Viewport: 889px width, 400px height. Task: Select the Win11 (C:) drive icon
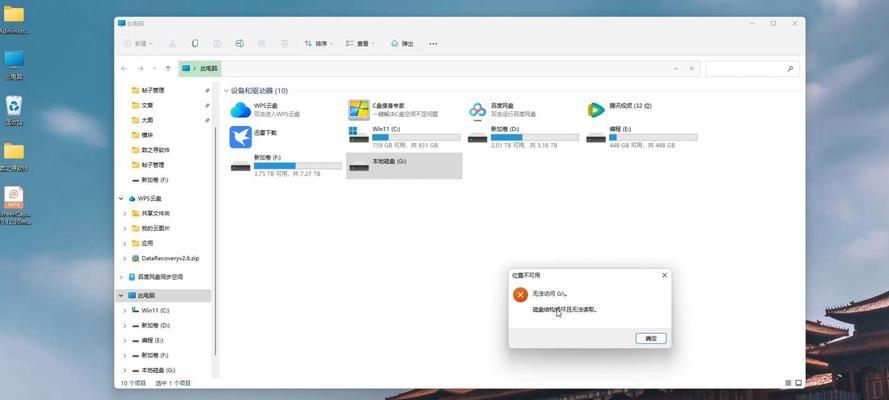[358, 136]
